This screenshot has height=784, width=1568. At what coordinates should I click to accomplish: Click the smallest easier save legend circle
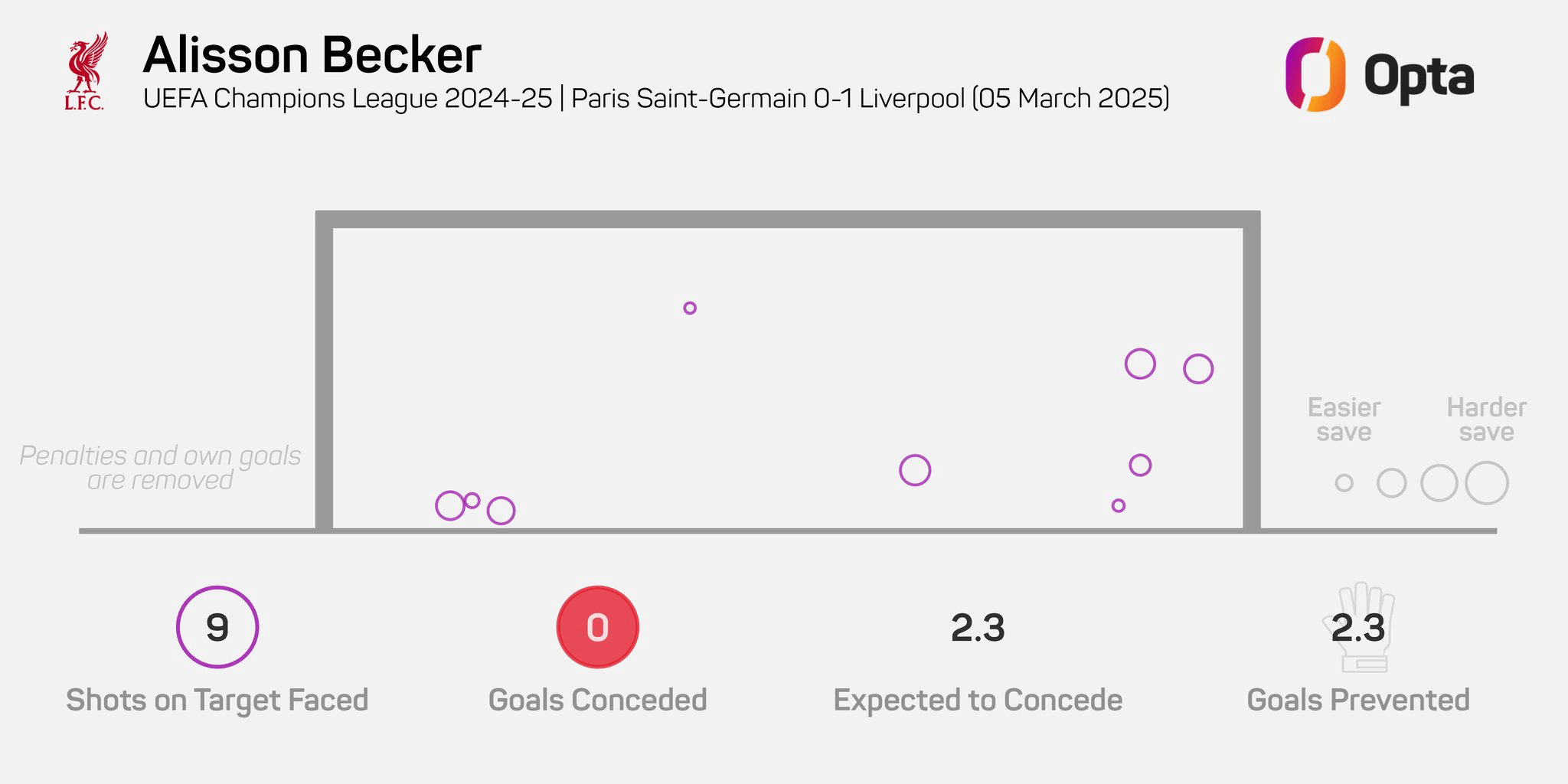pos(1344,483)
